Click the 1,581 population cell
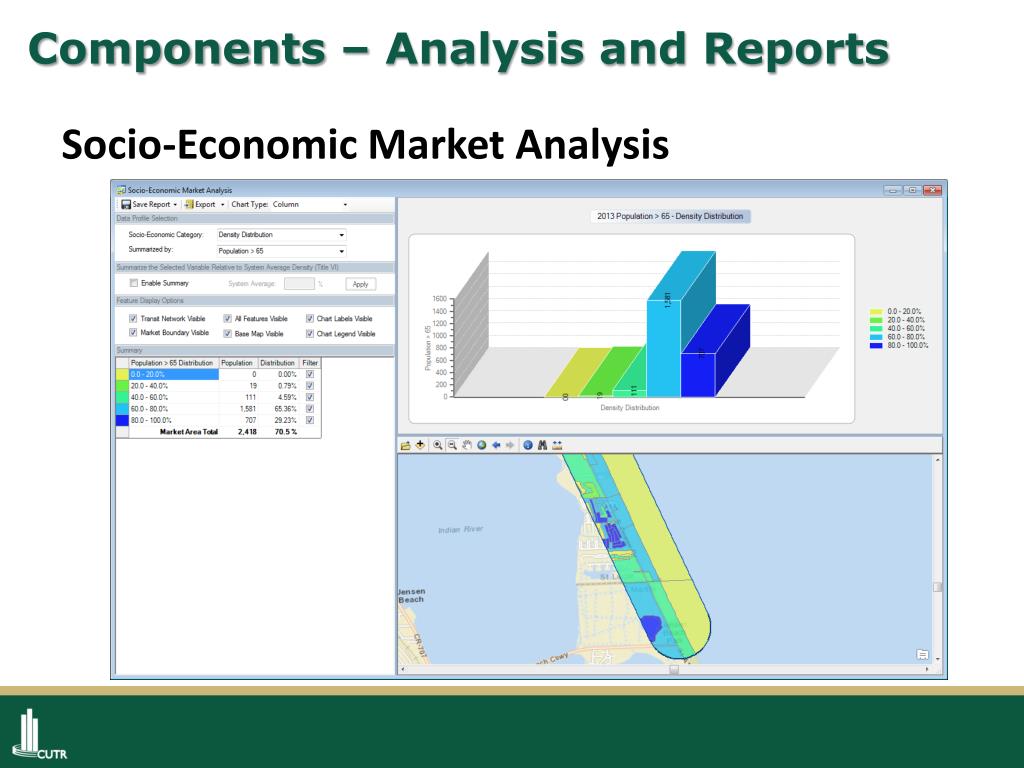The image size is (1024, 768). pyautogui.click(x=238, y=409)
